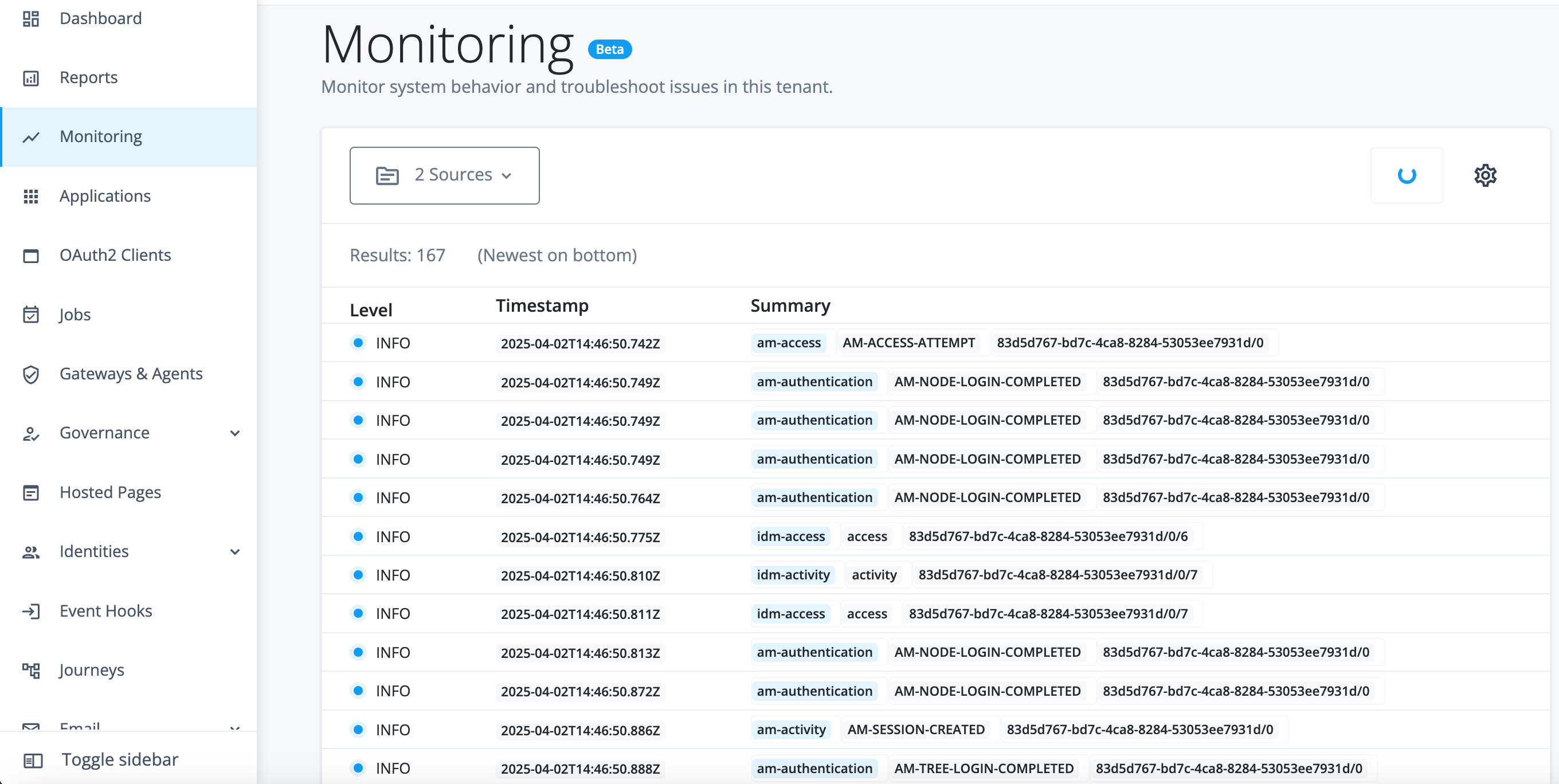The height and width of the screenshot is (784, 1559).
Task: Open Jobs via the calendar icon
Action: tap(31, 315)
